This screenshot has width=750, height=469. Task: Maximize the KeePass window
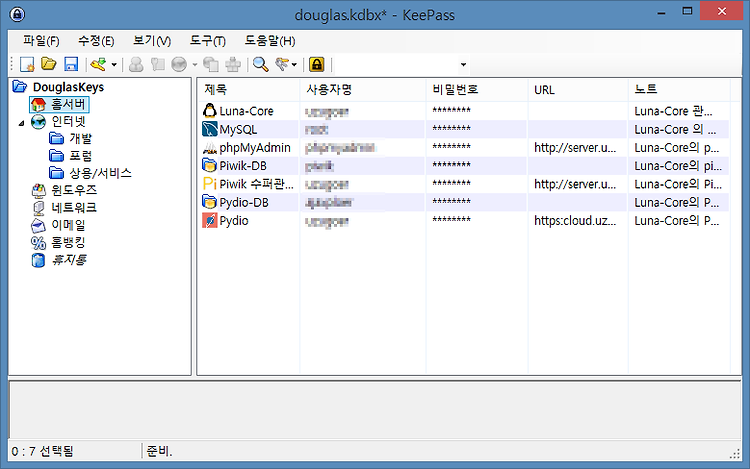click(x=687, y=11)
